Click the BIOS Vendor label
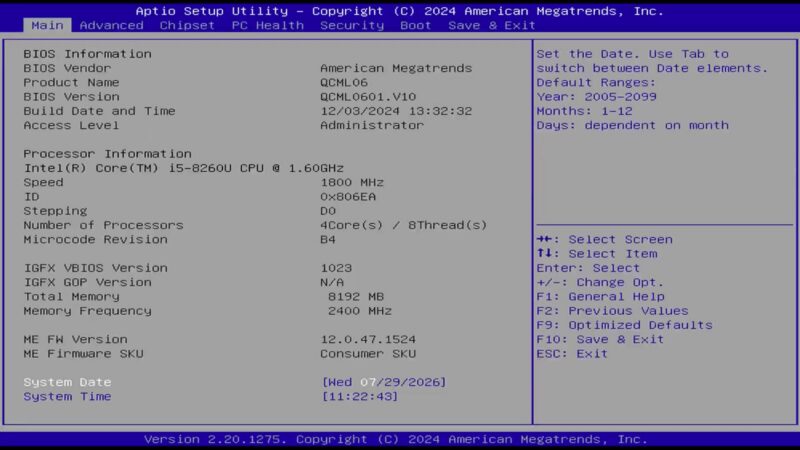The height and width of the screenshot is (450, 800). click(x=67, y=68)
